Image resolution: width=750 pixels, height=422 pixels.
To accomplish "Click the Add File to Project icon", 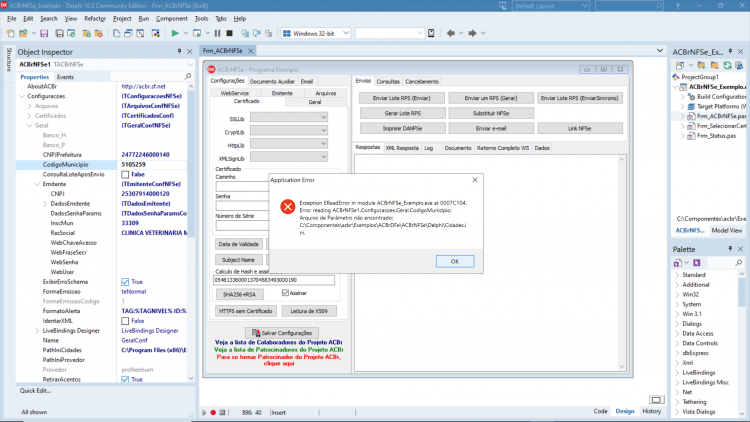I will click(87, 33).
